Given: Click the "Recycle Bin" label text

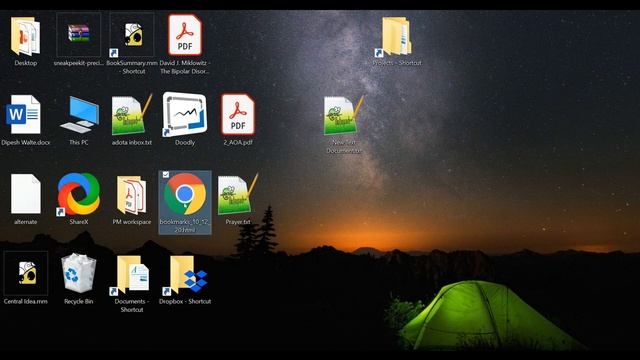Looking at the screenshot, I should 78,302.
